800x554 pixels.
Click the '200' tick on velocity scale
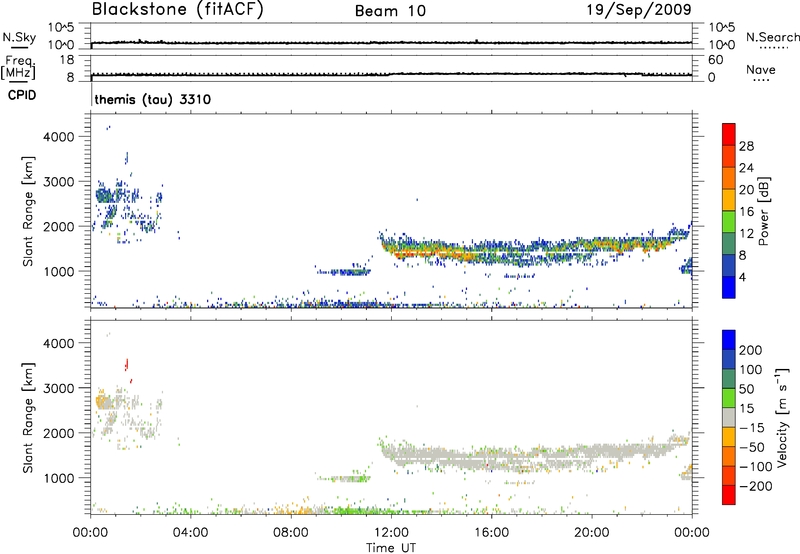coord(751,350)
